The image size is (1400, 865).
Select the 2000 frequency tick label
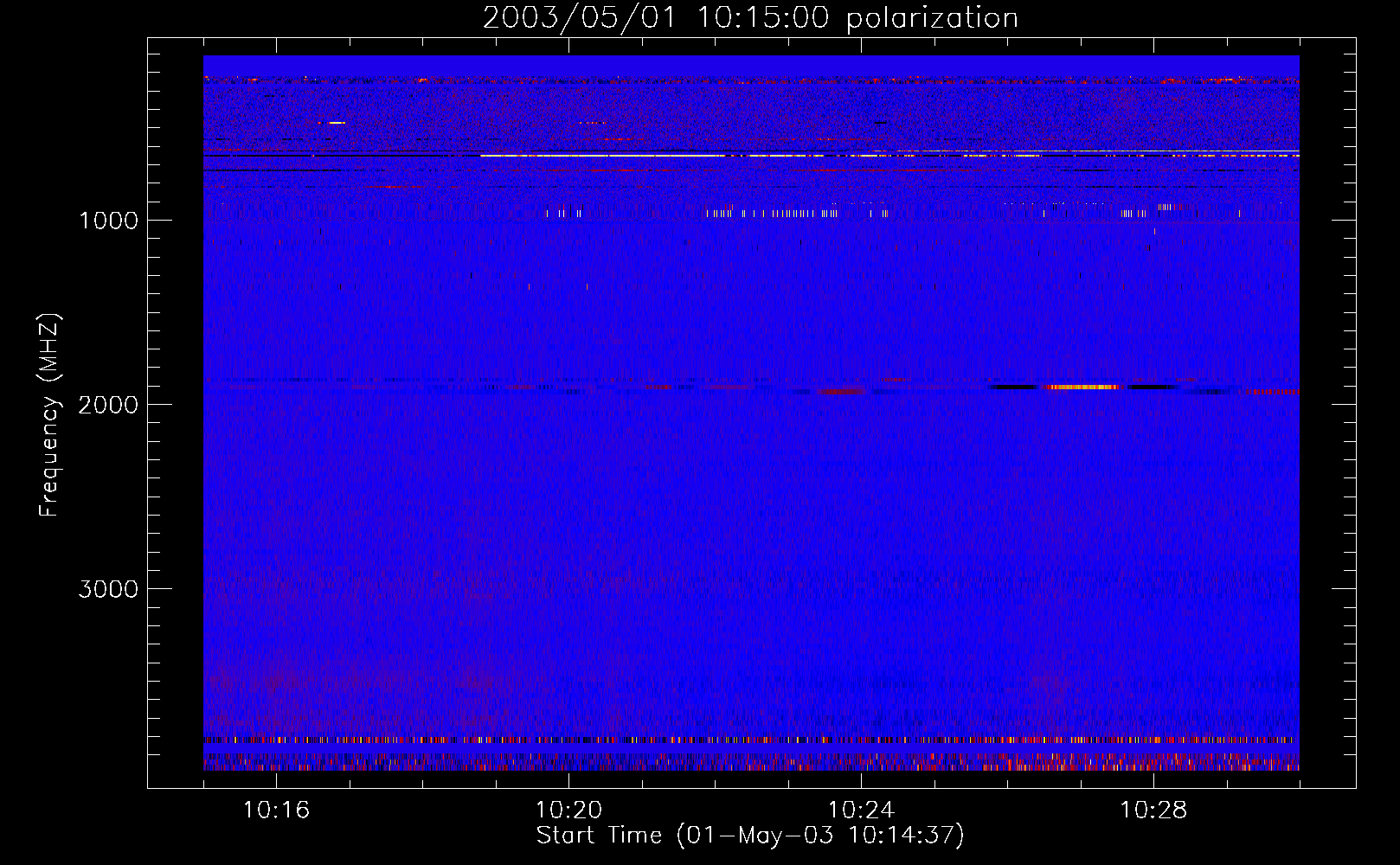click(108, 405)
